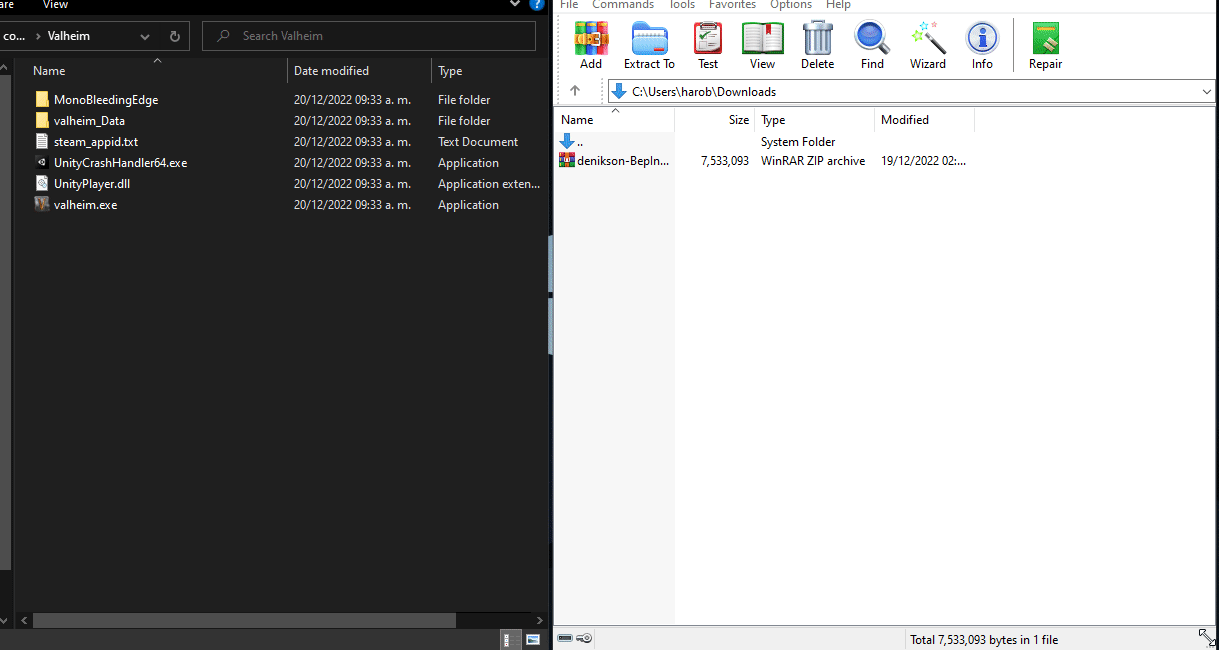The image size is (1219, 650).
Task: Select the folder named MonoBleedingEdge
Action: click(x=106, y=99)
